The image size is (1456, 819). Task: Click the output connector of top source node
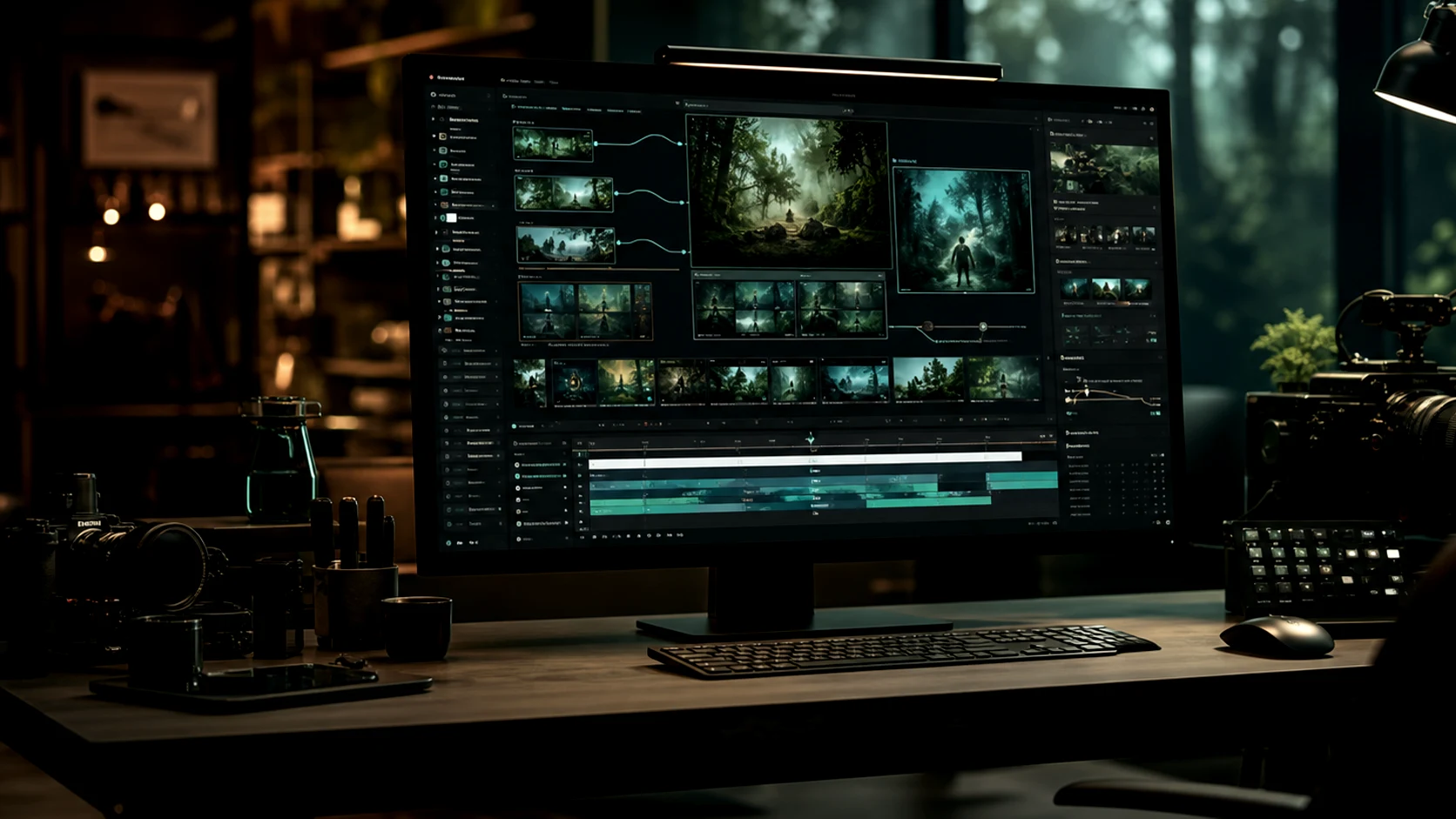pos(596,144)
